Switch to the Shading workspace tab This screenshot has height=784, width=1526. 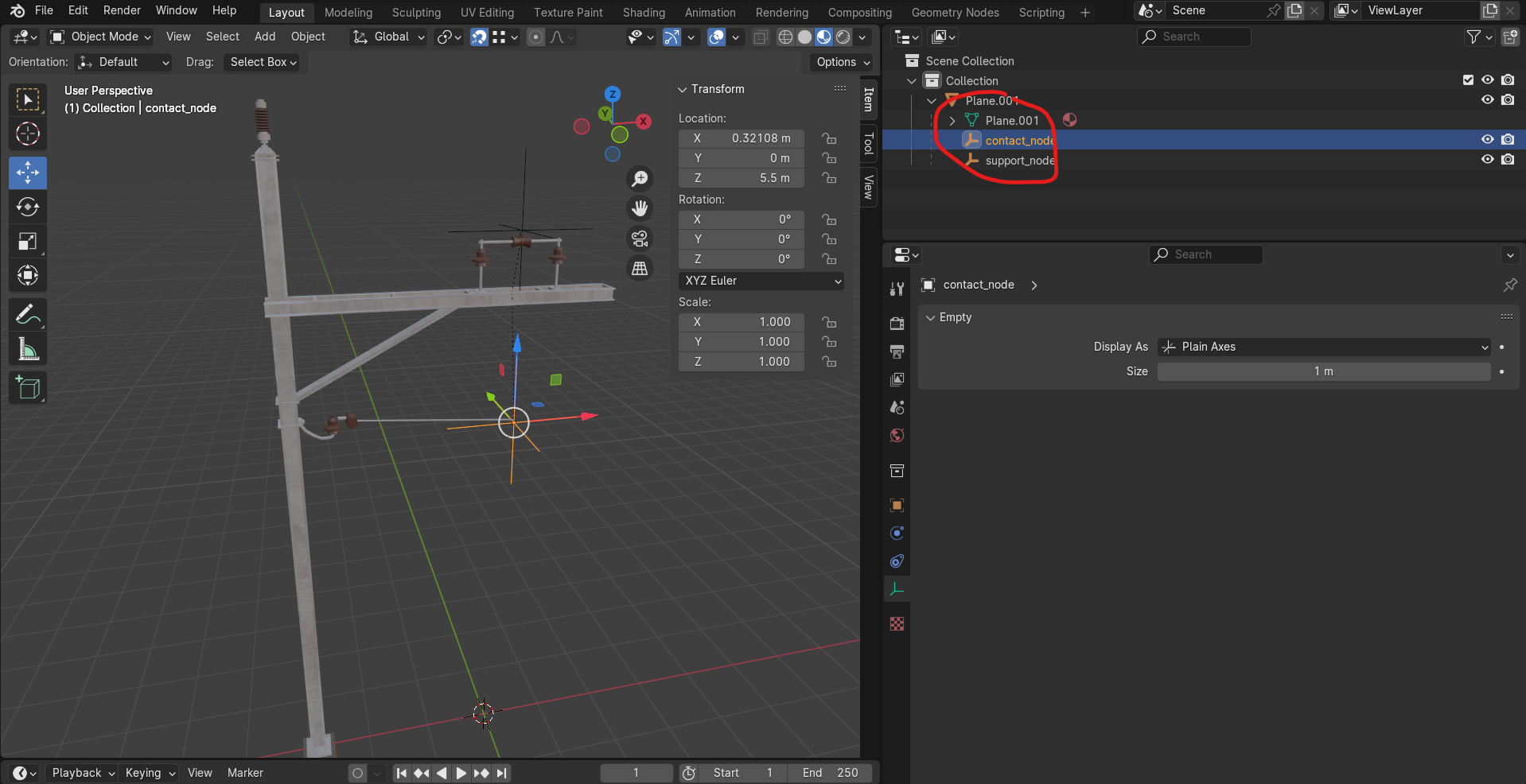[x=643, y=13]
